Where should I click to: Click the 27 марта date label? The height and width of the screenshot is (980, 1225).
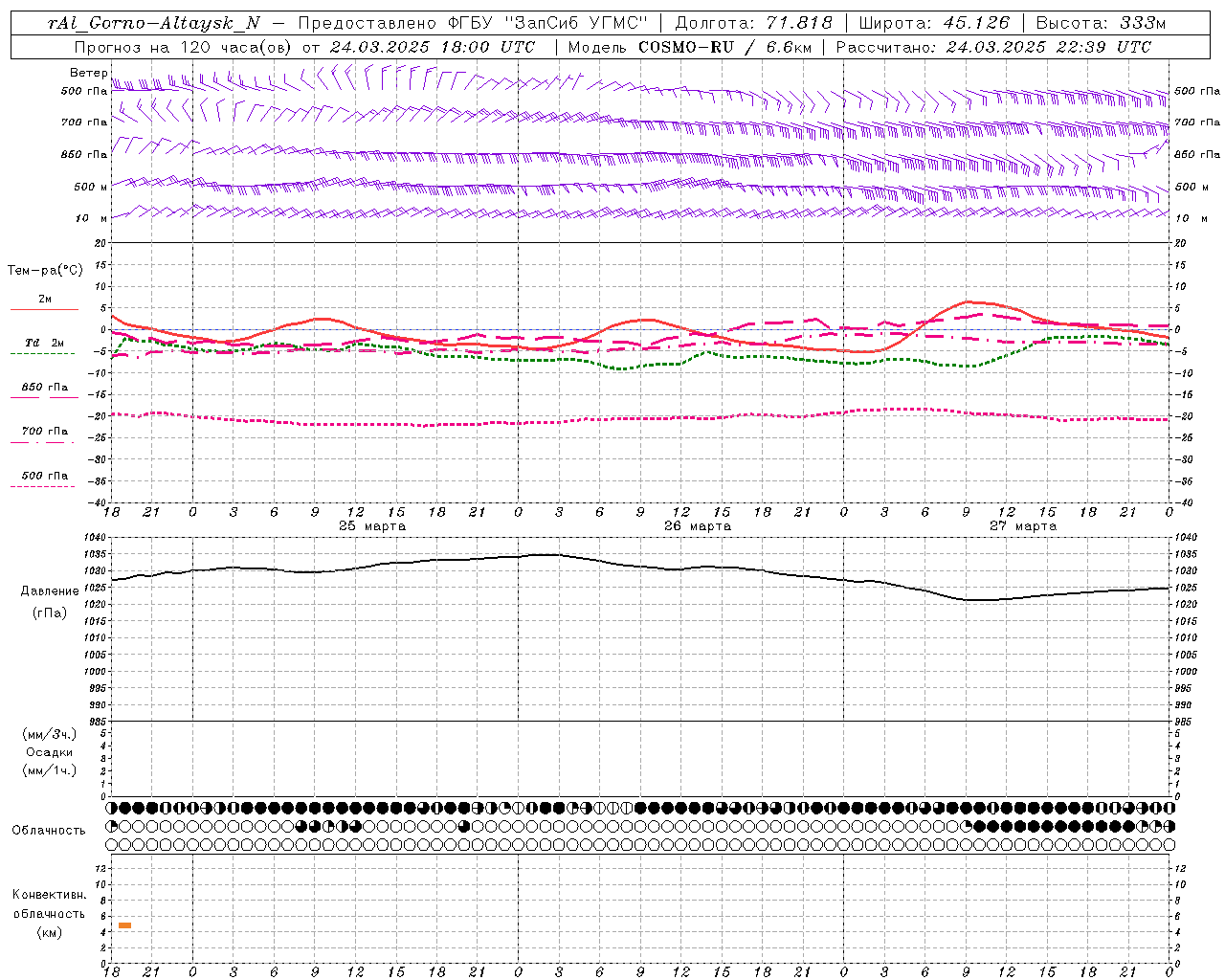click(1023, 526)
